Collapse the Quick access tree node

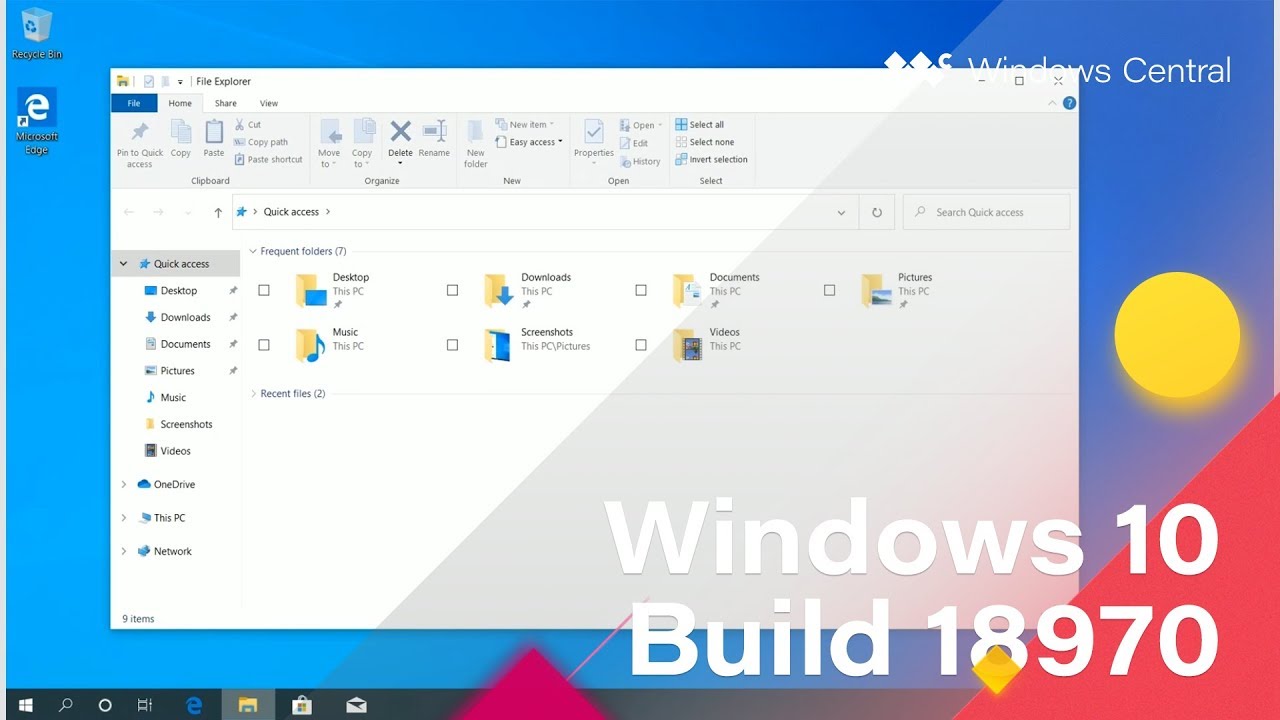point(124,264)
